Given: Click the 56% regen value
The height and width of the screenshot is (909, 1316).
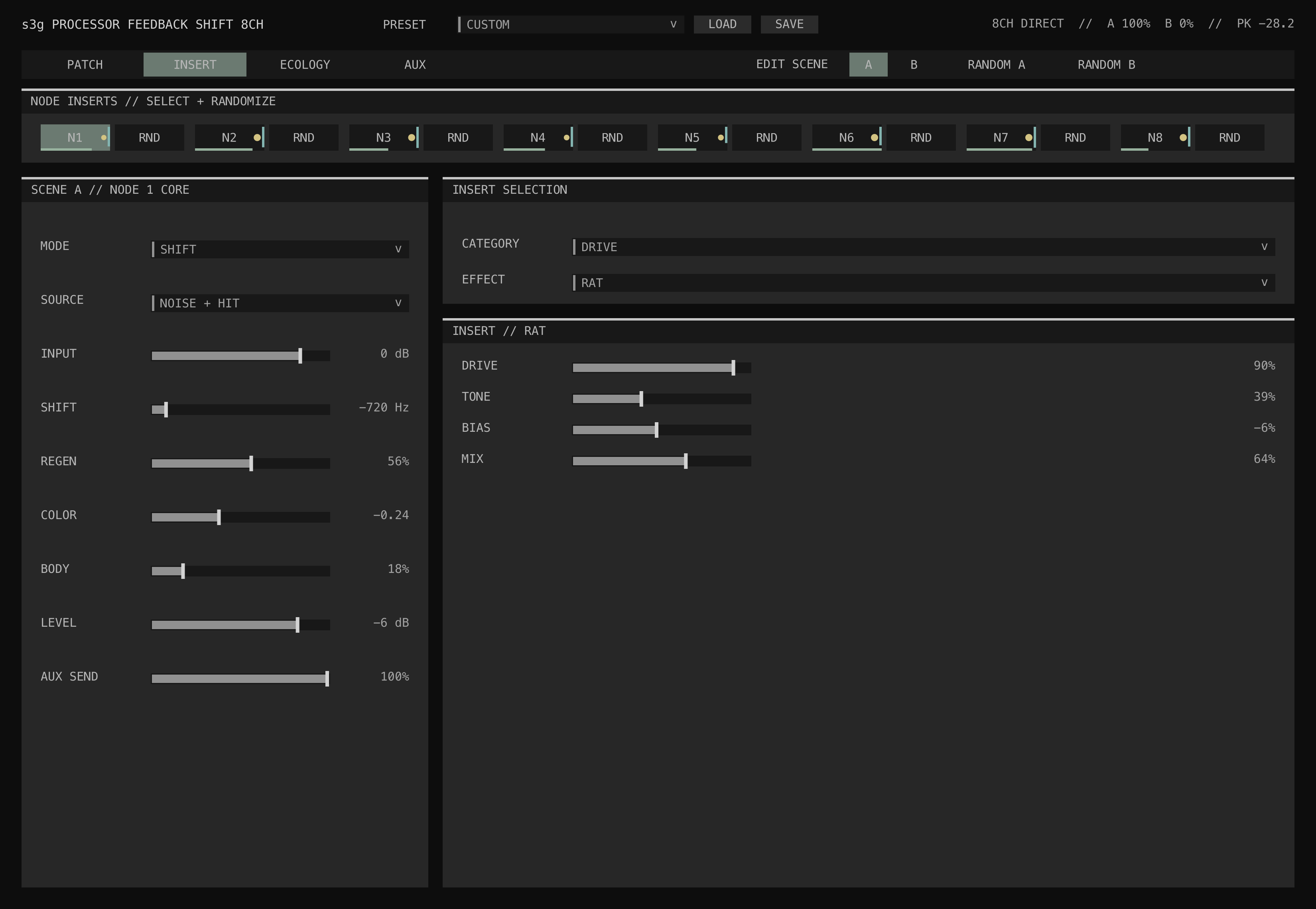Looking at the screenshot, I should [398, 461].
